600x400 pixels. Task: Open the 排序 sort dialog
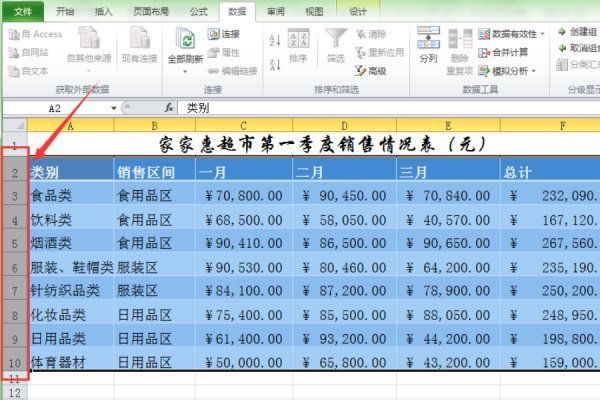point(298,46)
